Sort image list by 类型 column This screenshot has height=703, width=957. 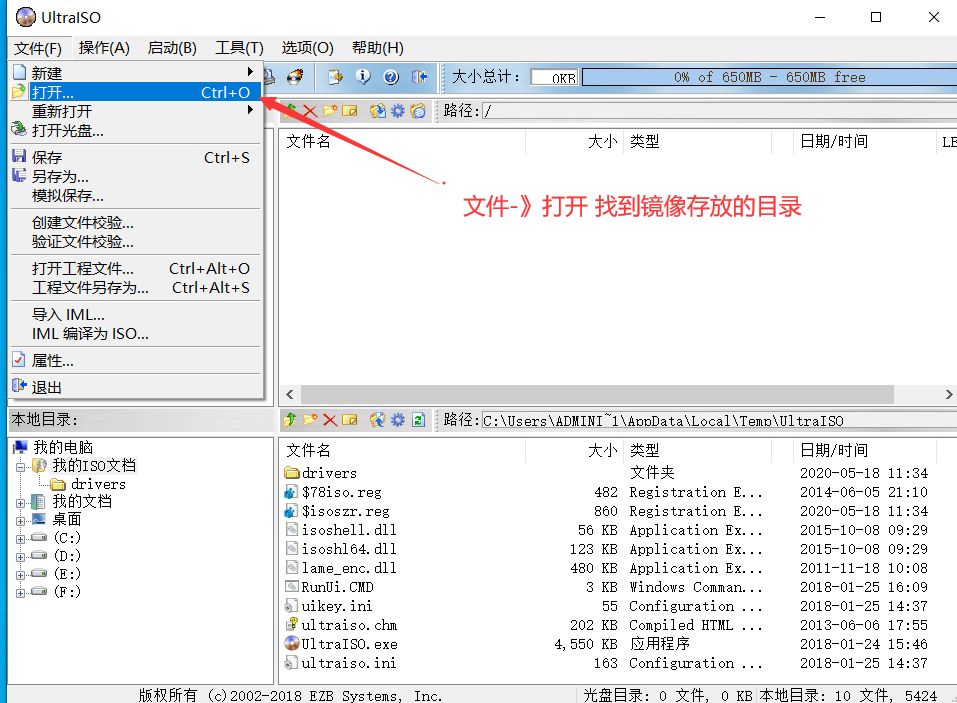click(697, 142)
